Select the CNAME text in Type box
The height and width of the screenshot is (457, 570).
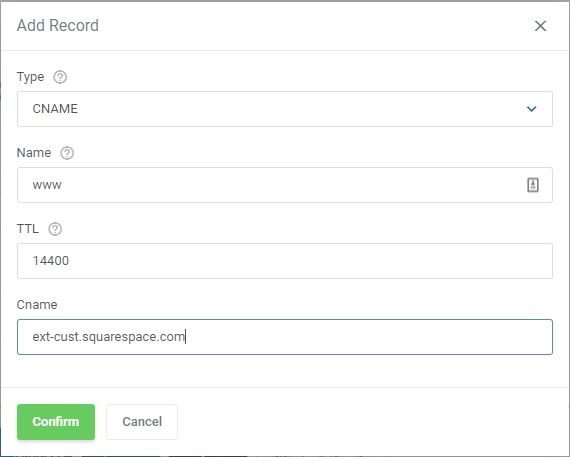point(55,109)
